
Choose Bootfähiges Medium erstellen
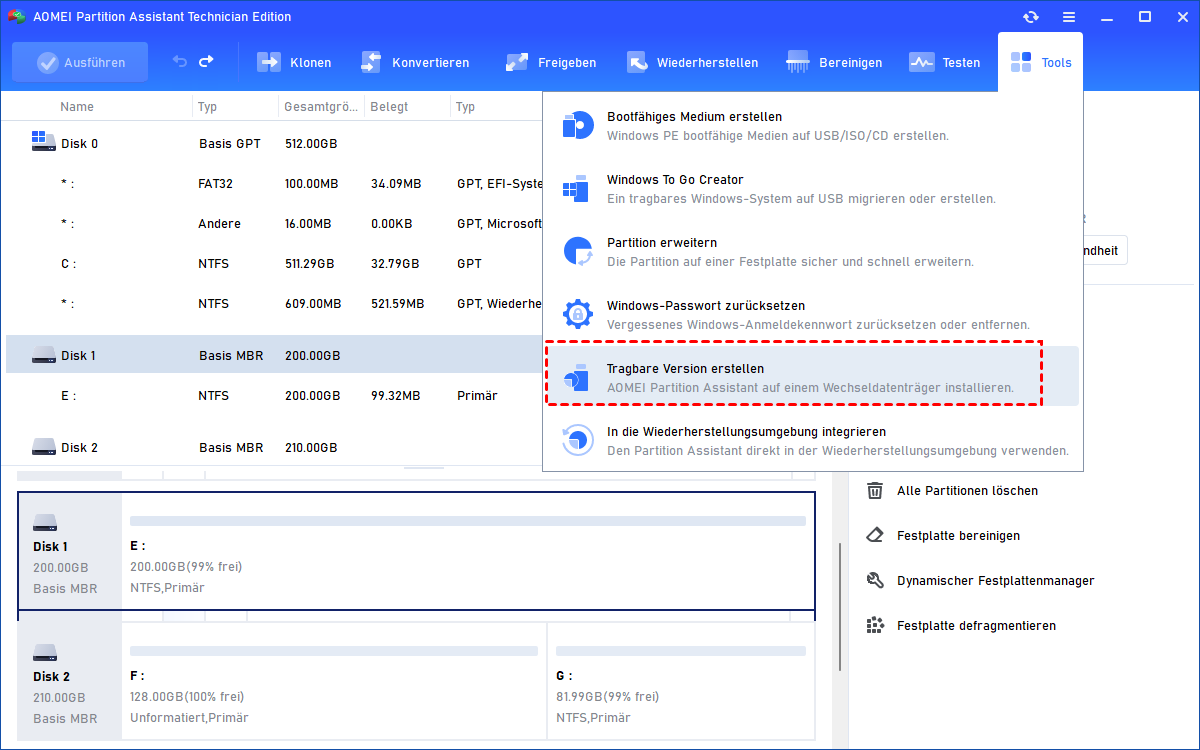pos(694,117)
